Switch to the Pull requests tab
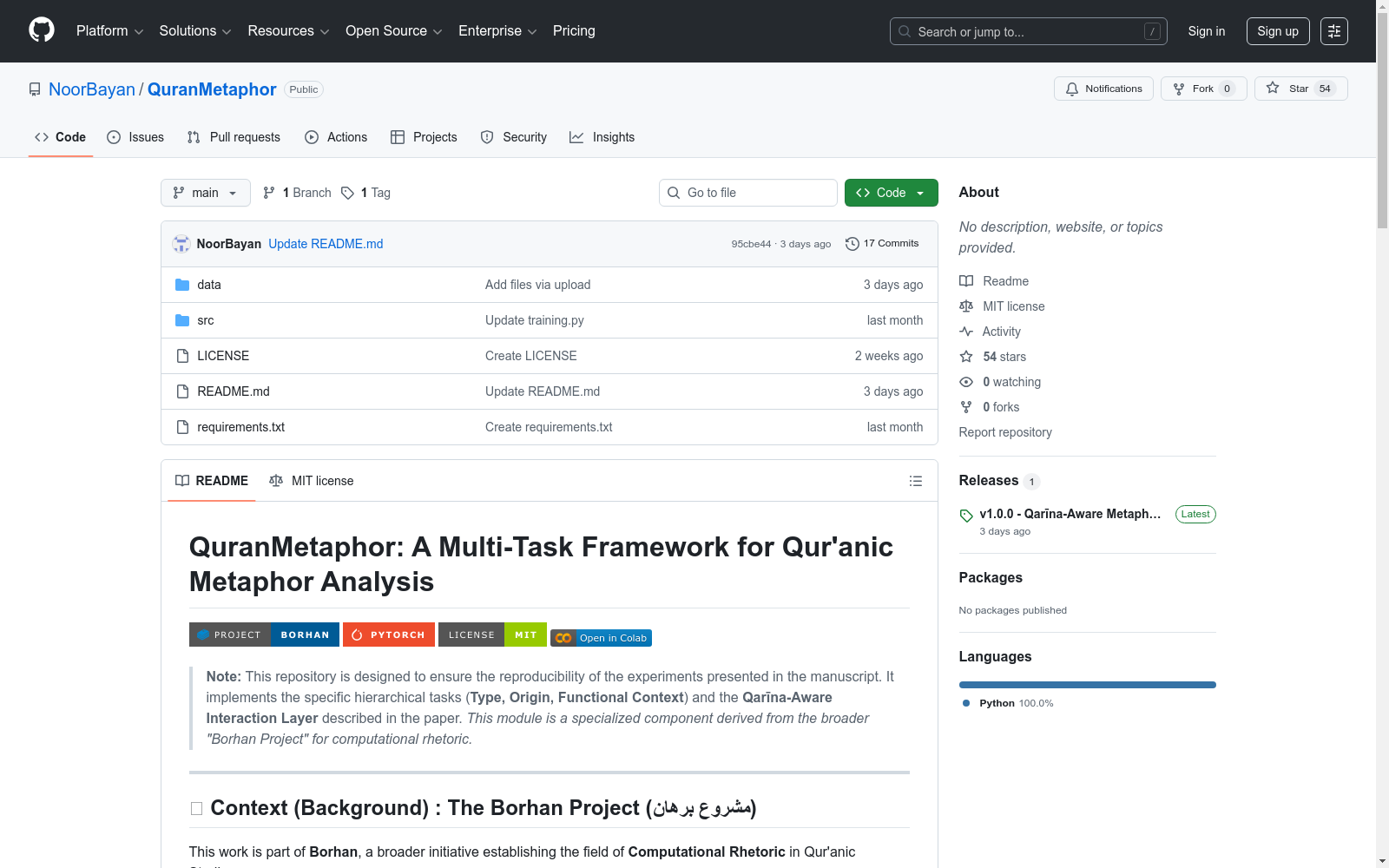Screen dimensions: 1389x868 click(x=234, y=137)
